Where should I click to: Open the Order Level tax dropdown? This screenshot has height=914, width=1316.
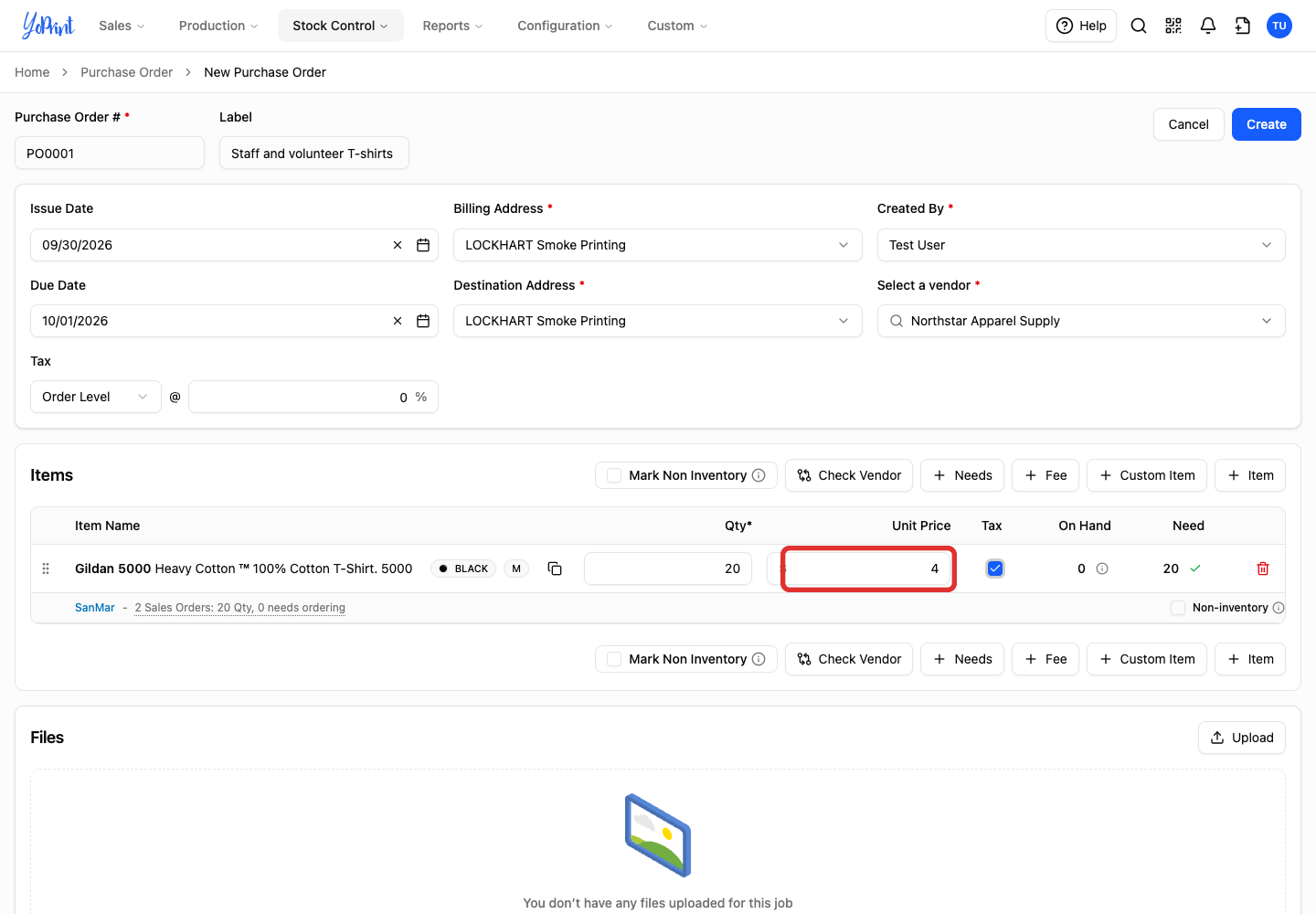point(96,397)
